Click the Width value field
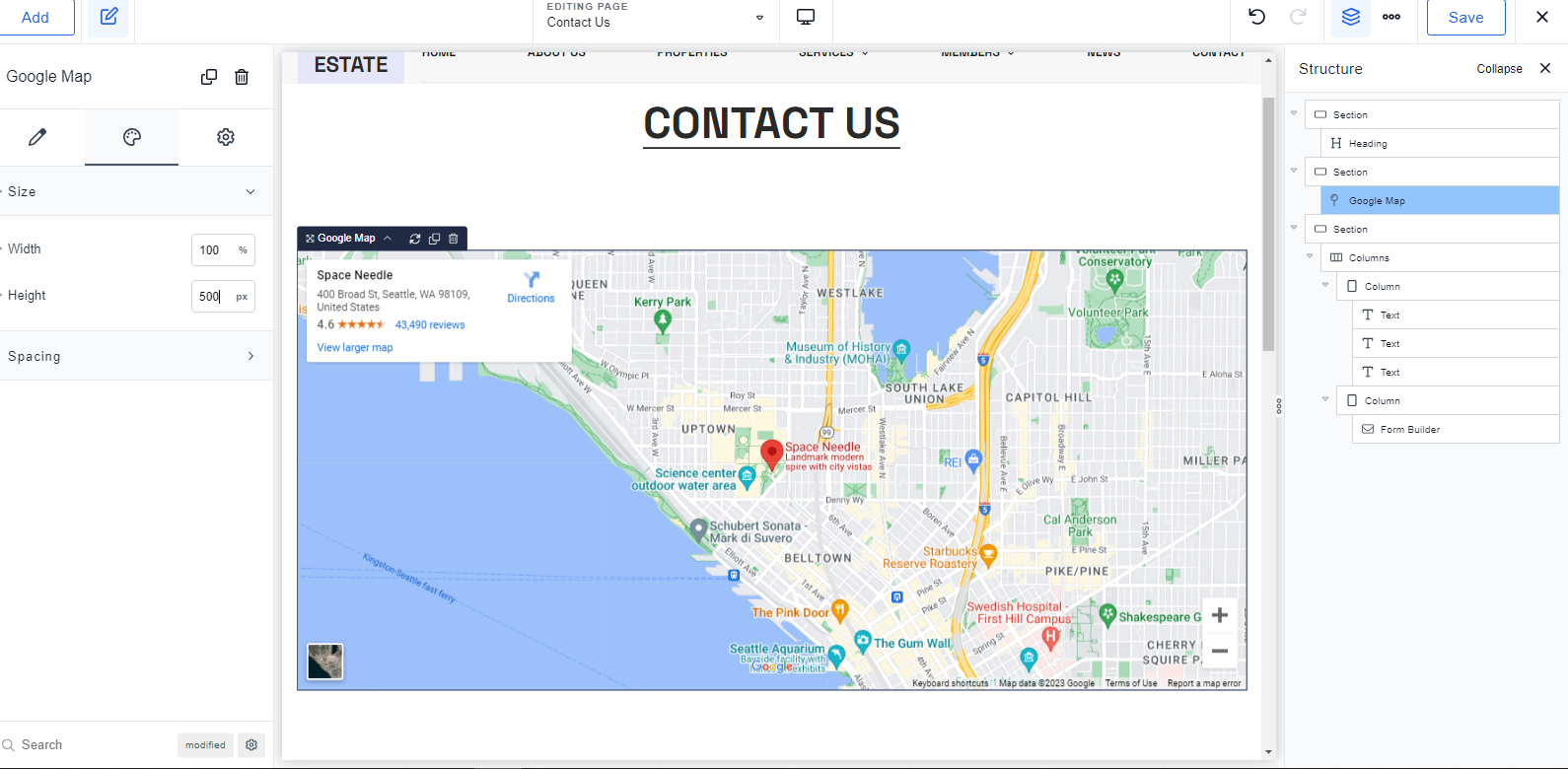Screen dimensions: 1568x769 click(x=211, y=250)
